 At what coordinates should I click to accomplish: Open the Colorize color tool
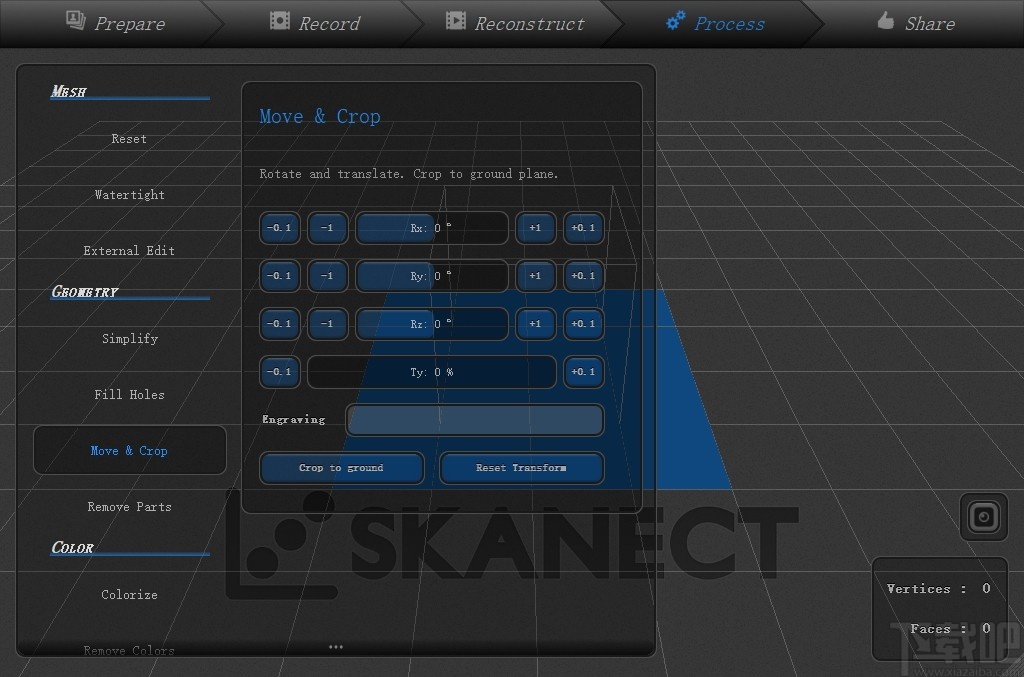[x=129, y=595]
